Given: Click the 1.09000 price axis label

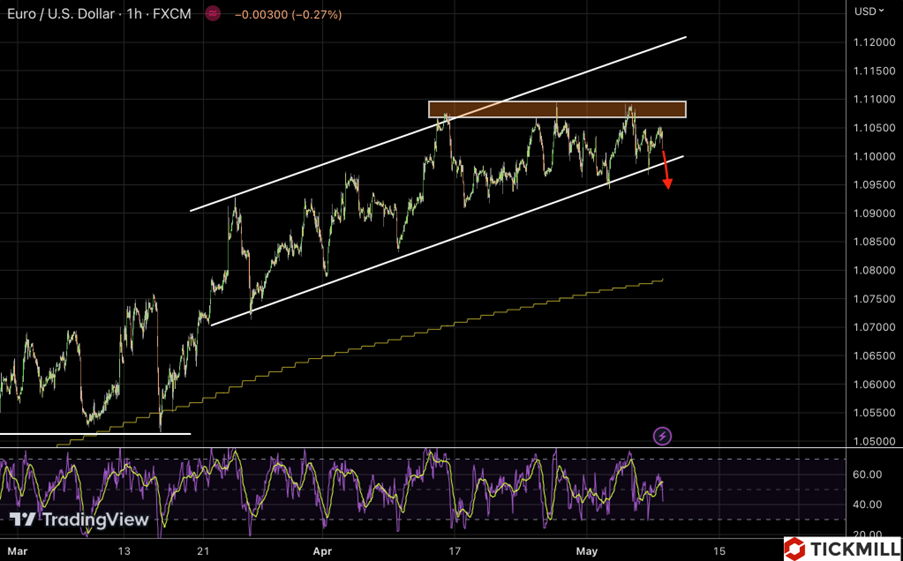Looking at the screenshot, I should [x=874, y=214].
